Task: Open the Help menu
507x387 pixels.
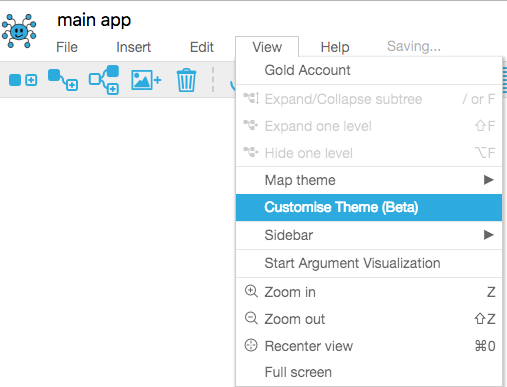Action: [x=335, y=47]
